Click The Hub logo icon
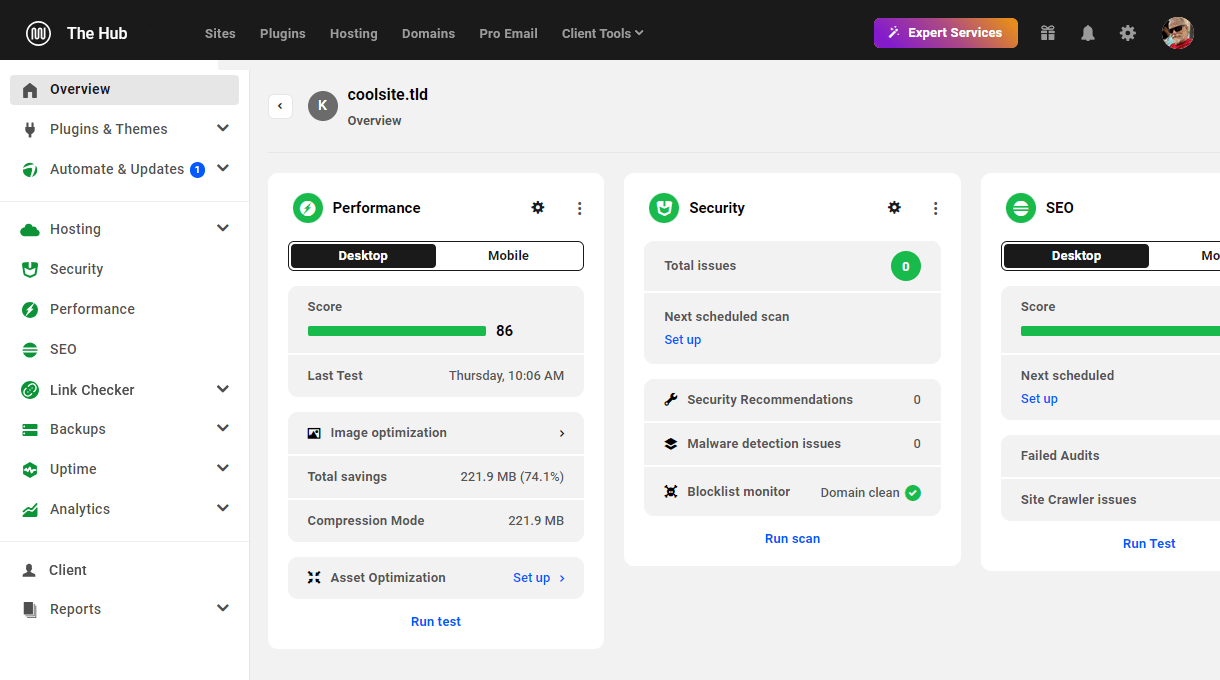Viewport: 1220px width, 680px height. coord(39,33)
